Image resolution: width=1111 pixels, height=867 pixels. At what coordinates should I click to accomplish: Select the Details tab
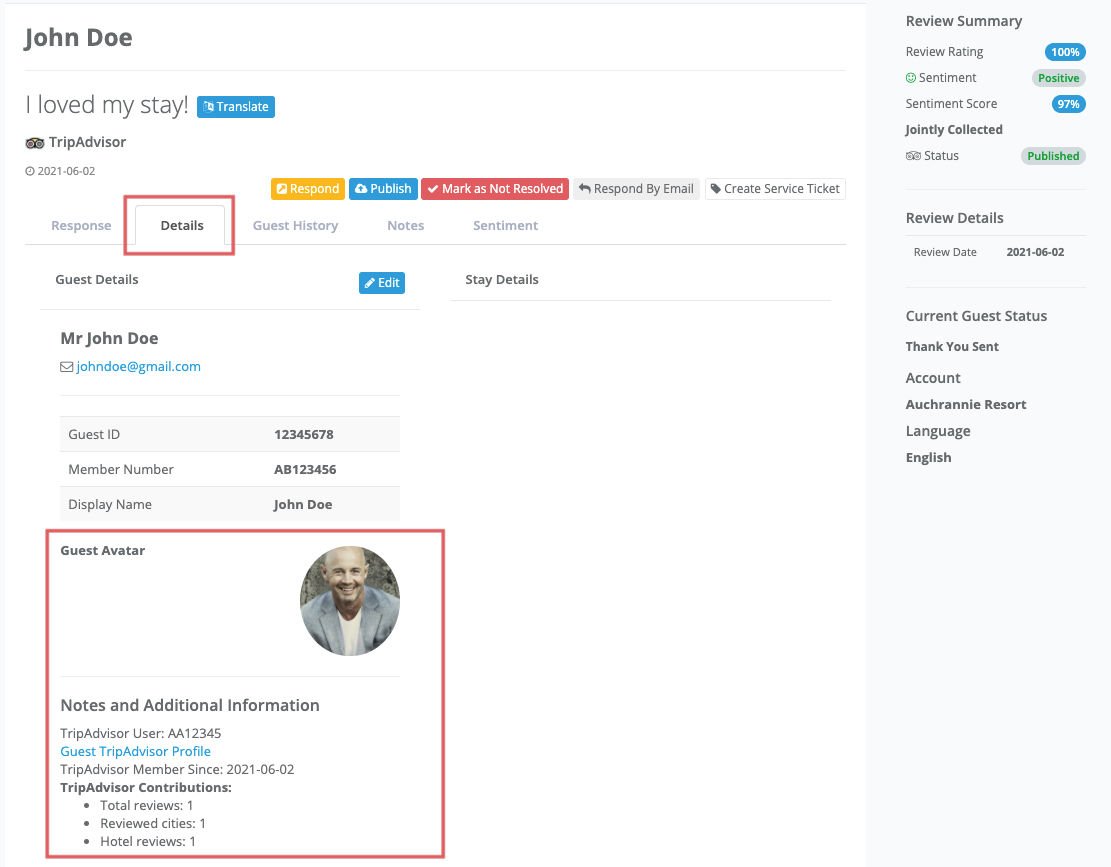point(182,225)
